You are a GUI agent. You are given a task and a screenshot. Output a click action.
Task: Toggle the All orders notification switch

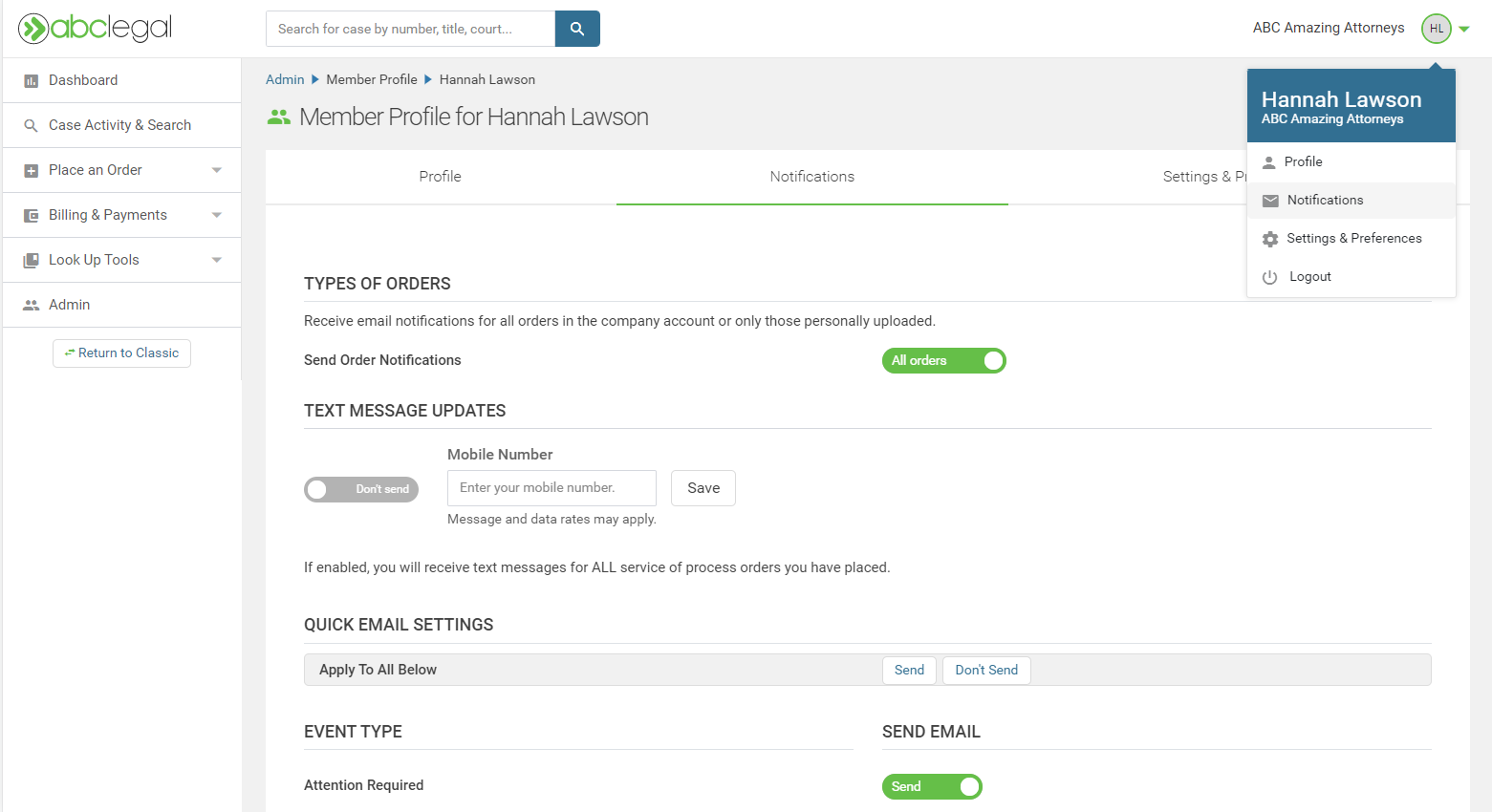pos(943,360)
